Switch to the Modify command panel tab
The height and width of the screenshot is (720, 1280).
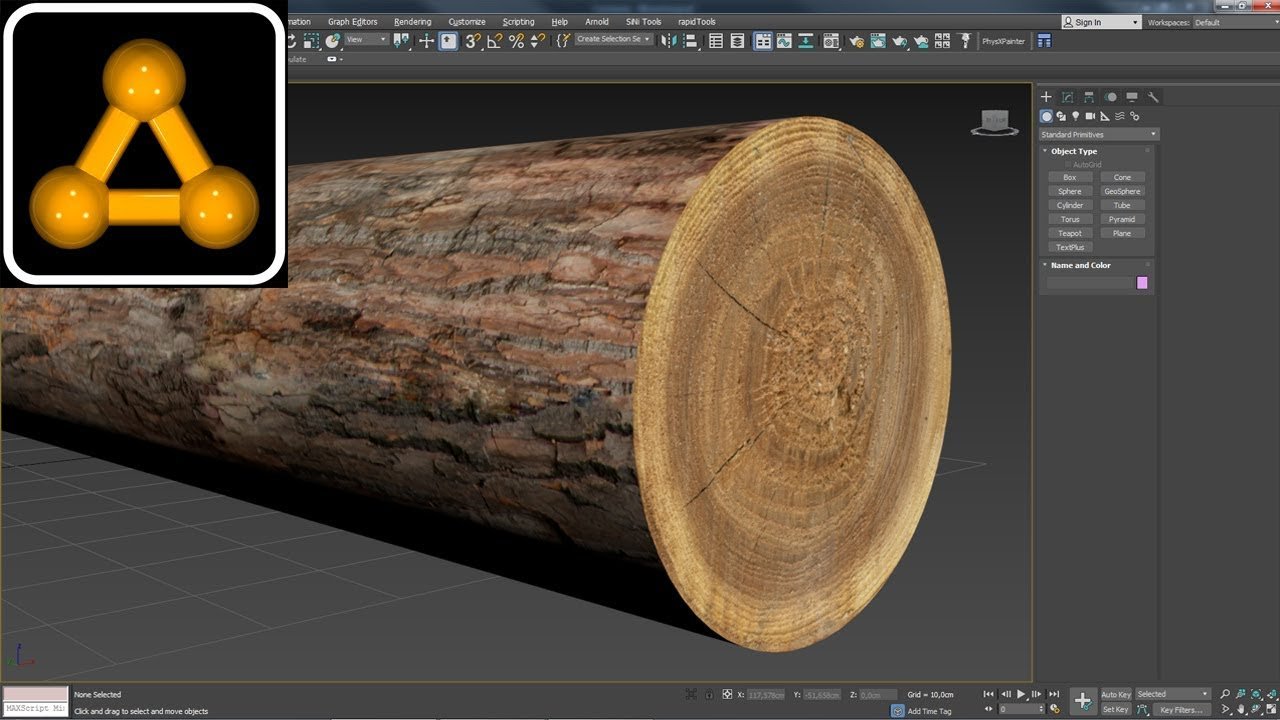click(x=1068, y=97)
